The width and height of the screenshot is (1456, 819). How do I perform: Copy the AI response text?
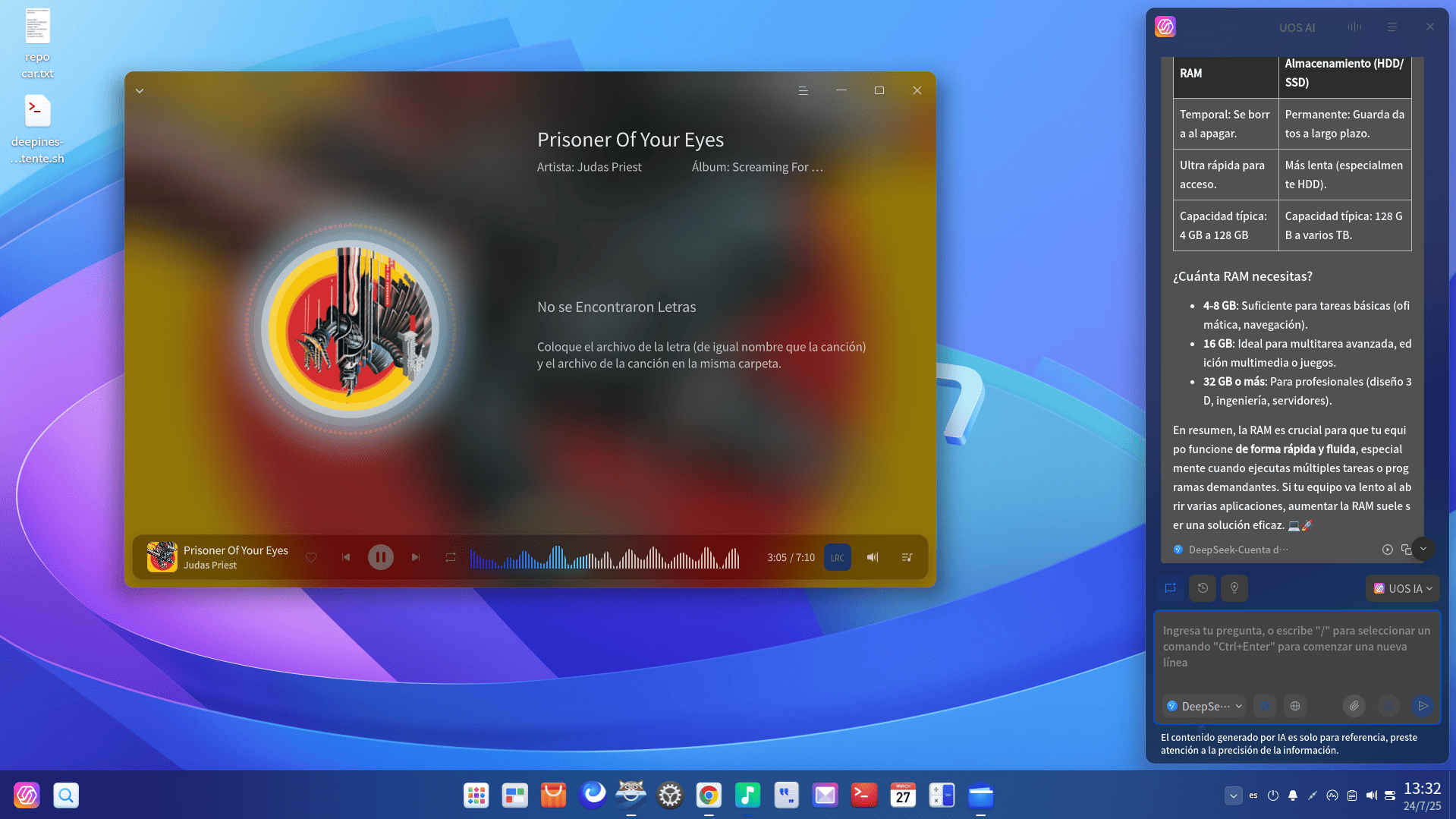[x=1406, y=550]
